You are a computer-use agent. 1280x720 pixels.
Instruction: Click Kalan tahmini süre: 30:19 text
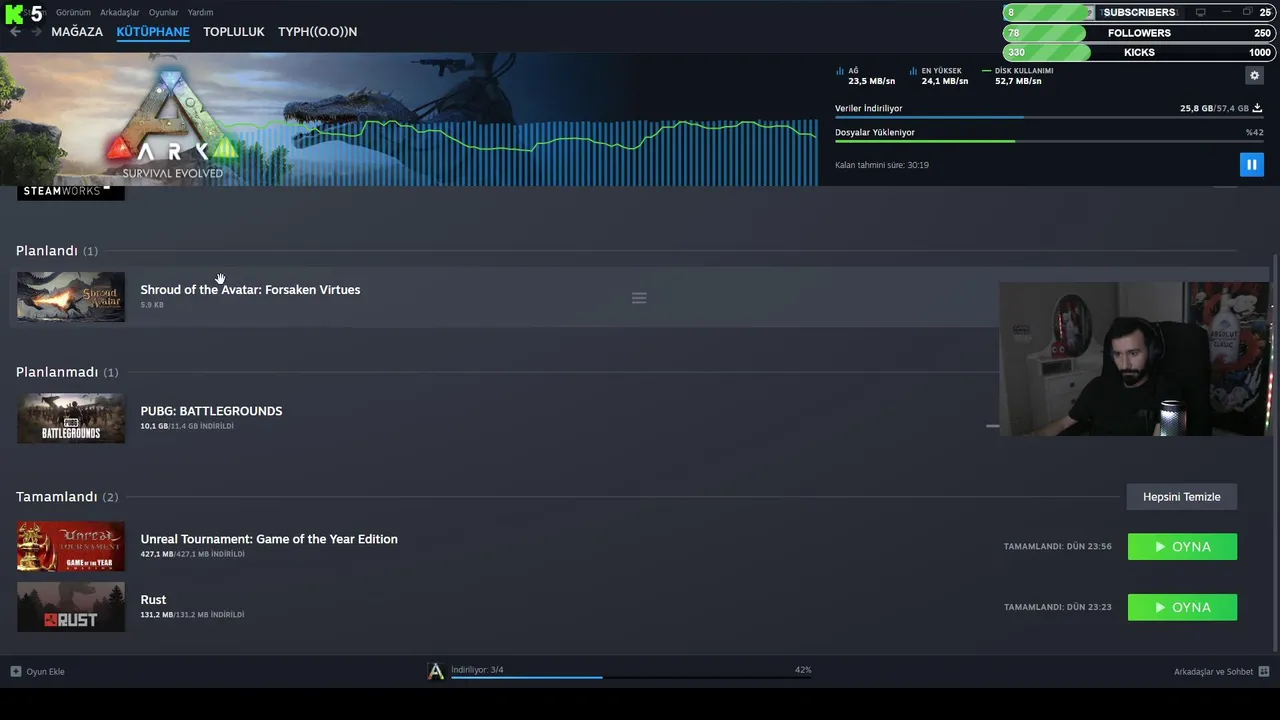point(882,165)
